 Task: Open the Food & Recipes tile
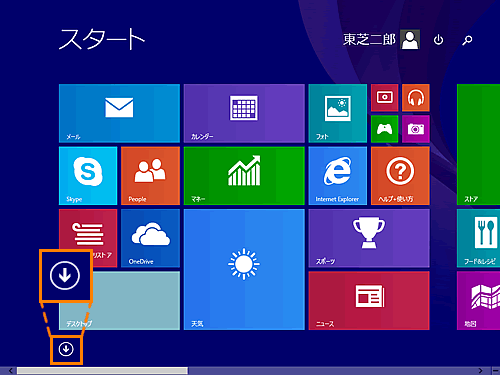point(479,238)
